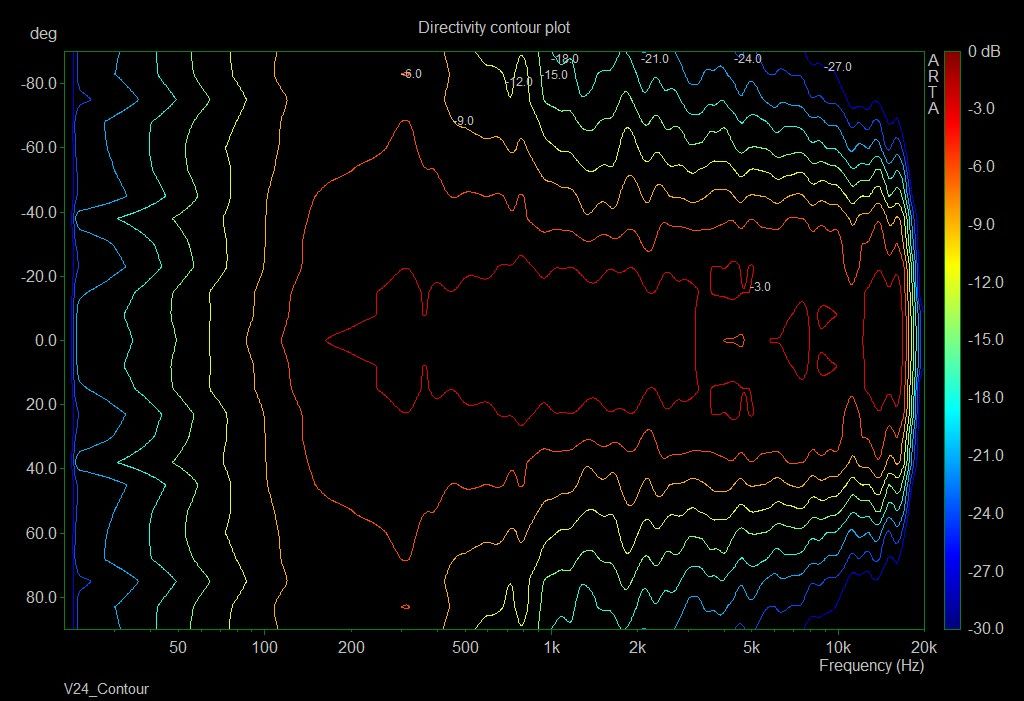This screenshot has height=701, width=1024.
Task: Click the -3.0 contour label inside the plot
Action: tap(760, 287)
